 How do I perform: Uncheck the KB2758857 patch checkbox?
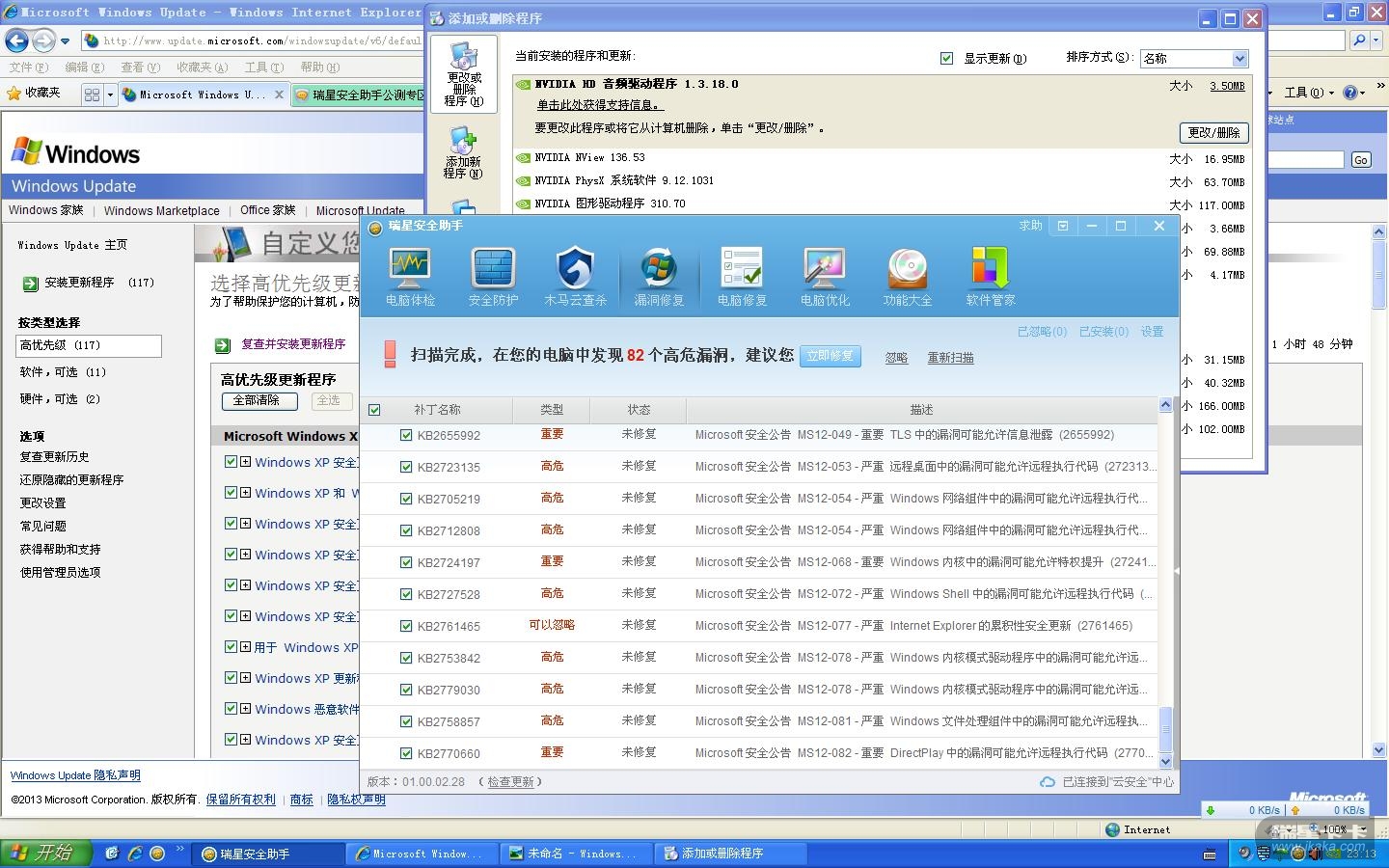[x=406, y=722]
